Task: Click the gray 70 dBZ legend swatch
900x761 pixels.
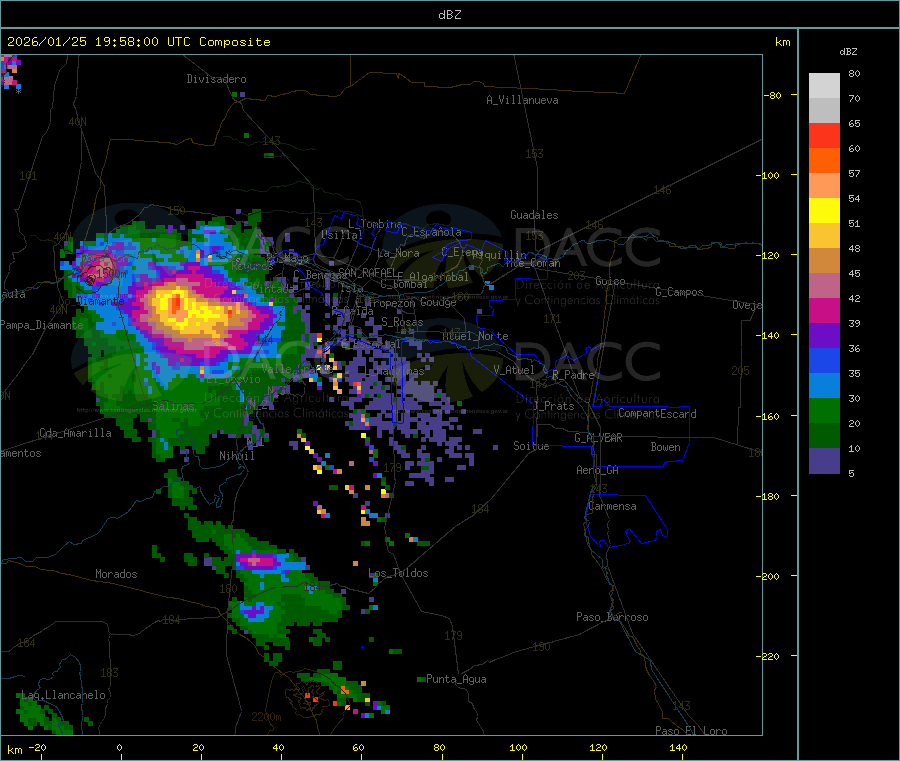Action: click(x=824, y=111)
